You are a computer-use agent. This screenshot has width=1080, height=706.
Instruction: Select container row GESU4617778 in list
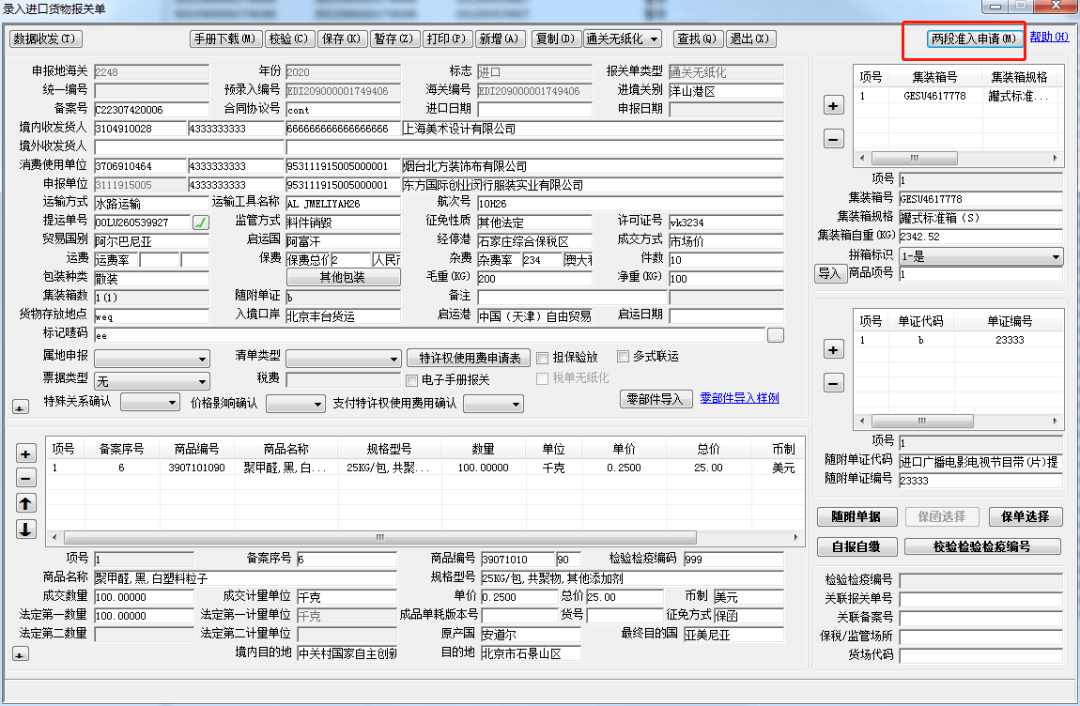[957, 96]
